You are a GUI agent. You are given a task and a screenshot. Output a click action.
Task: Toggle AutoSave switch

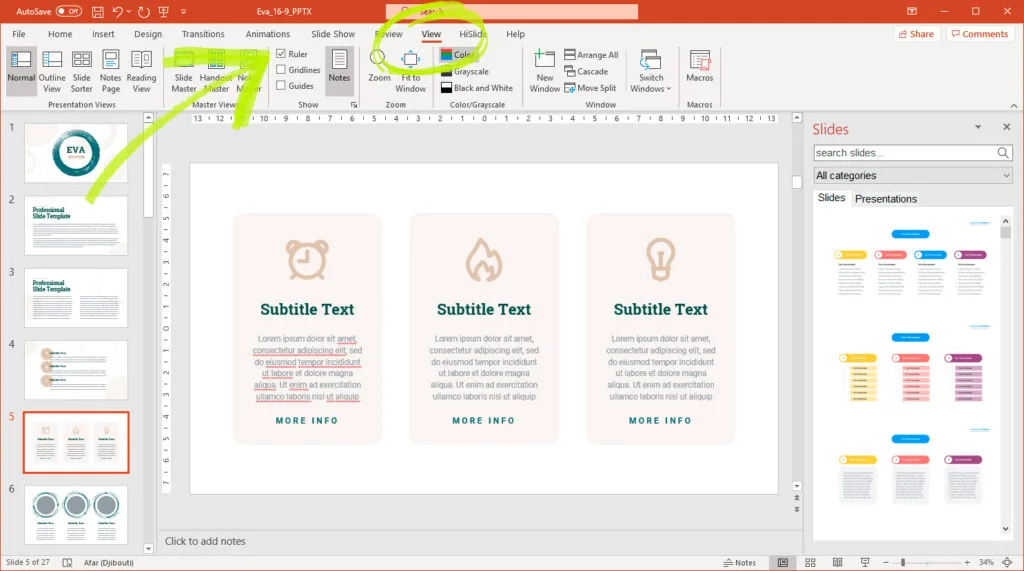pos(69,11)
